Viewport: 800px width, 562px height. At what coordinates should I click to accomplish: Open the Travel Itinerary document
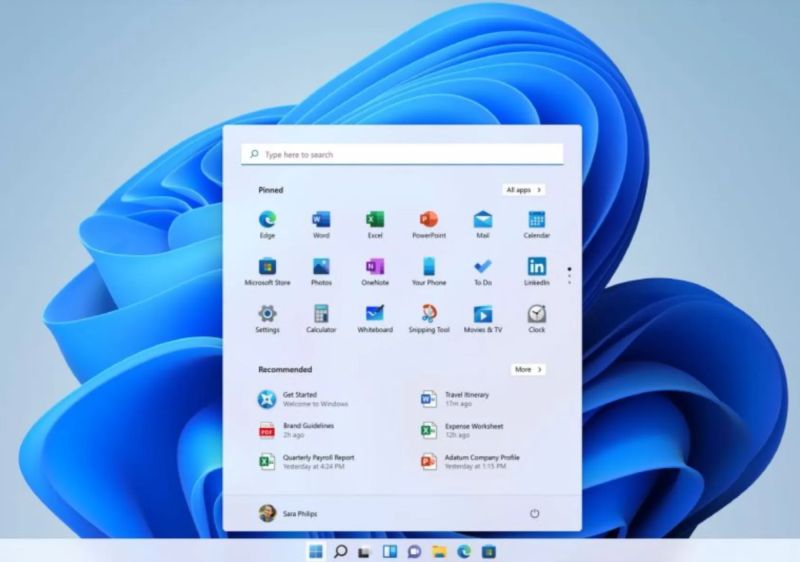click(x=466, y=399)
